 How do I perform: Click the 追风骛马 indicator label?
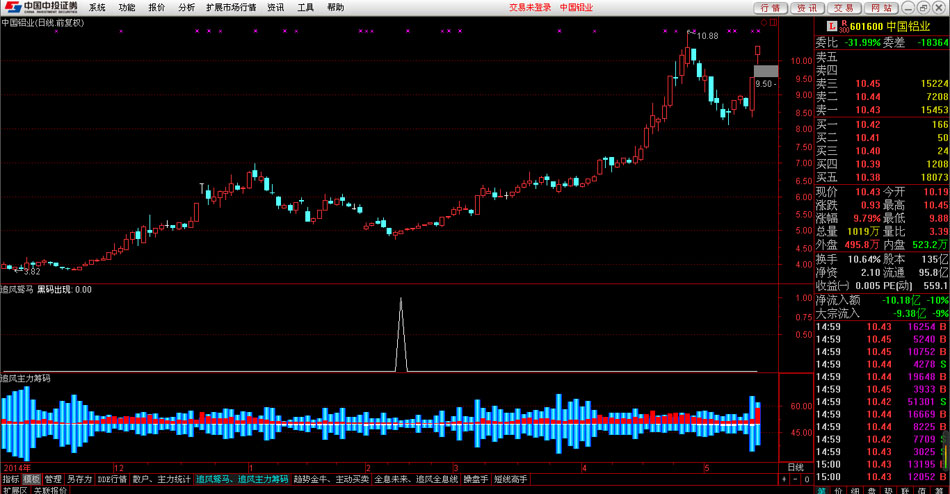17,290
